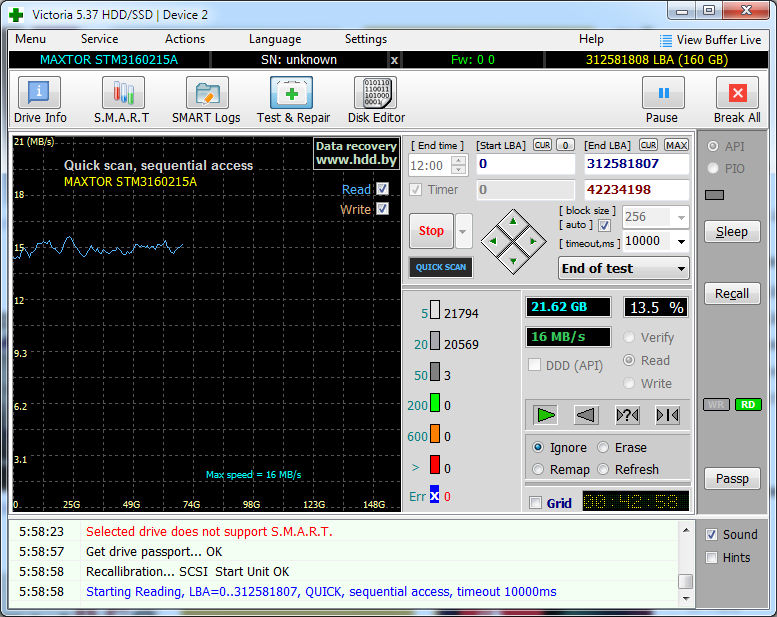Enable the Hints checkbox
Image resolution: width=777 pixels, height=617 pixels.
click(711, 558)
